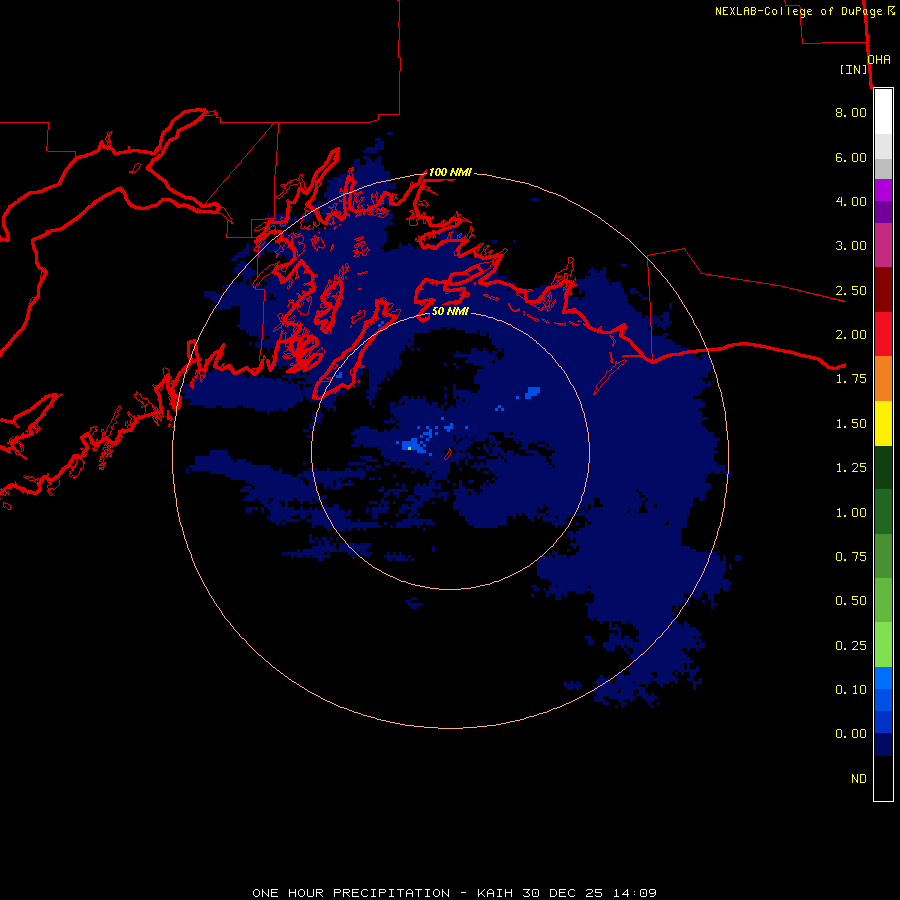Click the bright red legend swatch
The height and width of the screenshot is (900, 900).
883,334
